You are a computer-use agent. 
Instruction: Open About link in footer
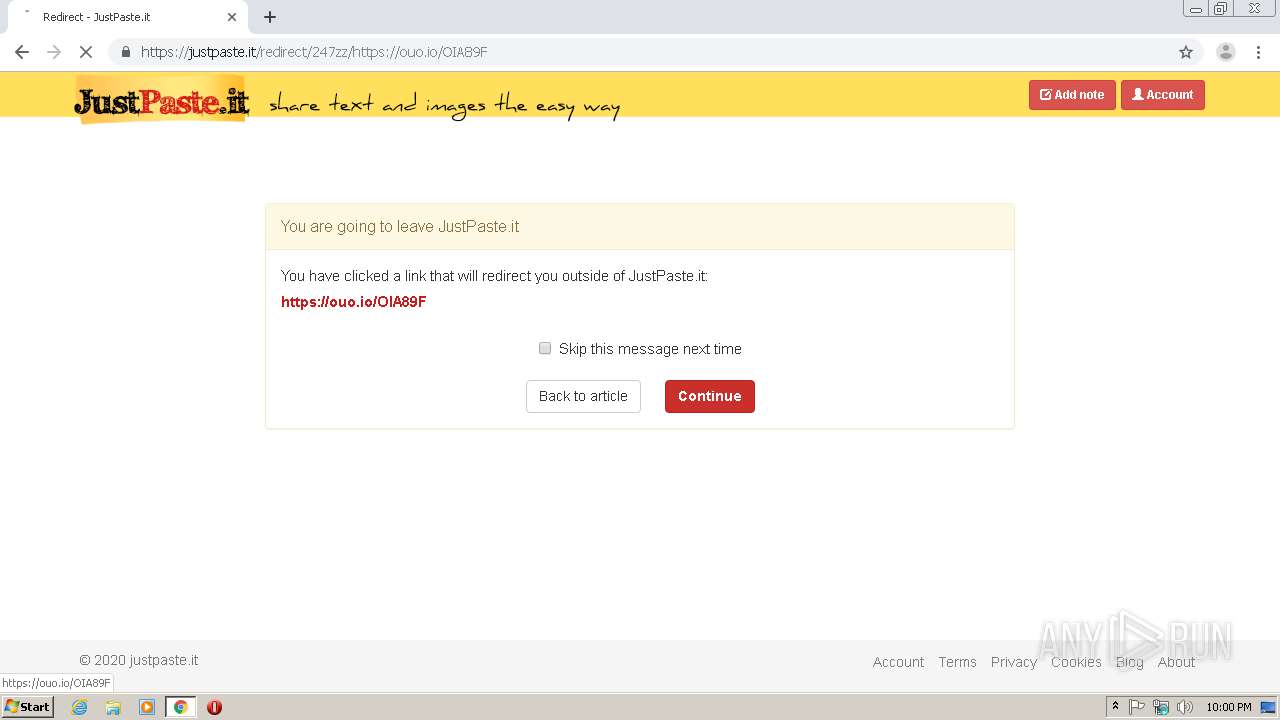[x=1176, y=662]
